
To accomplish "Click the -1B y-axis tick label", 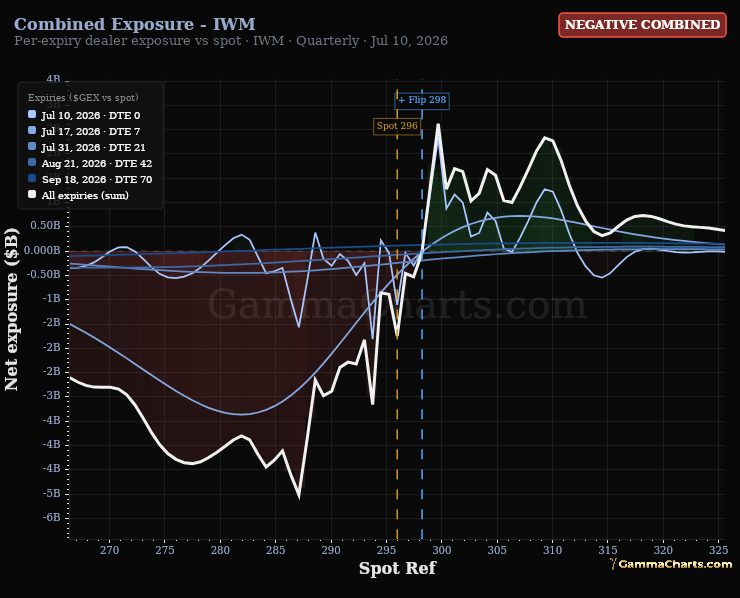I will 52,299.
